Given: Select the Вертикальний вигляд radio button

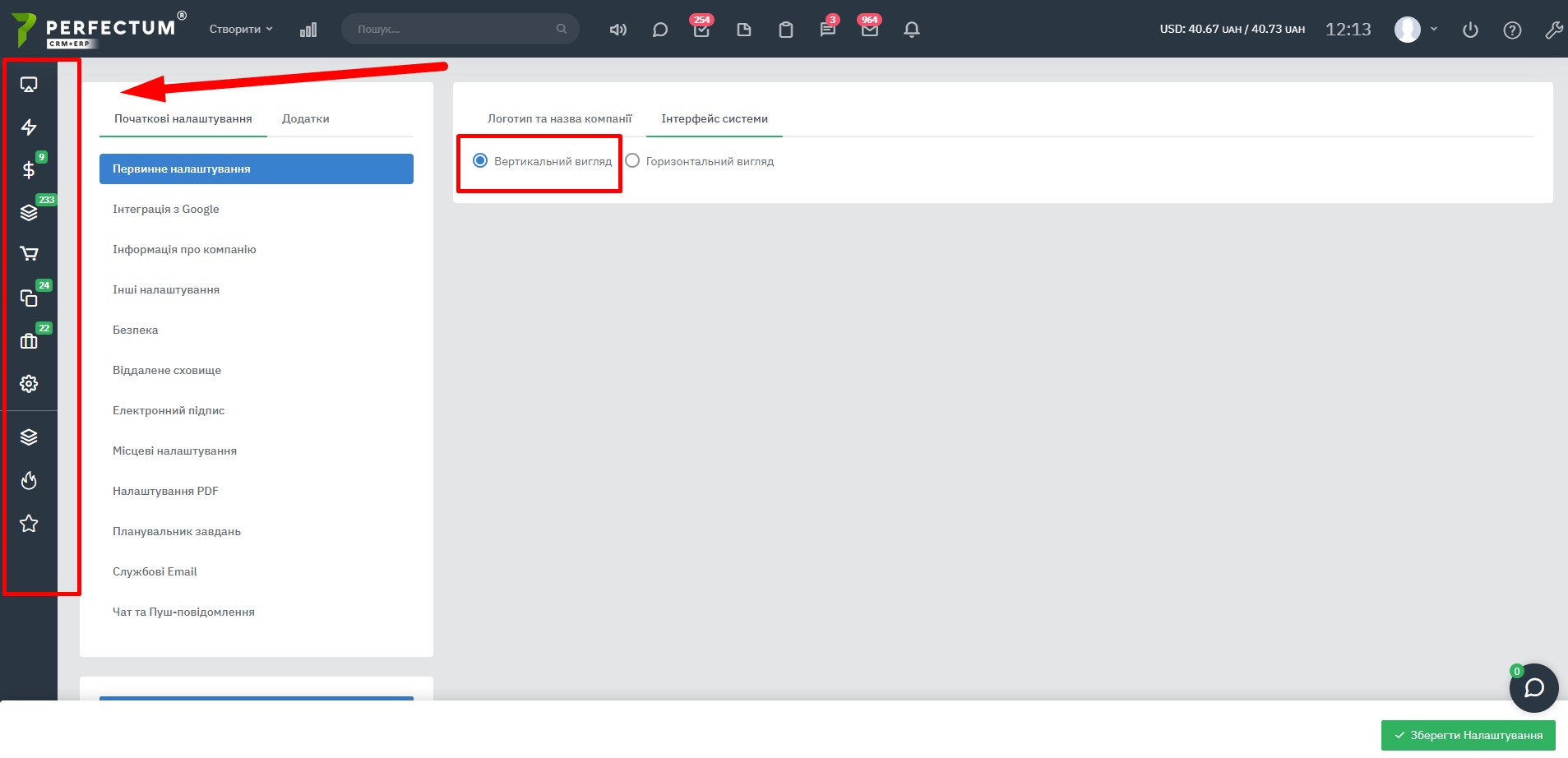Looking at the screenshot, I should pos(480,161).
